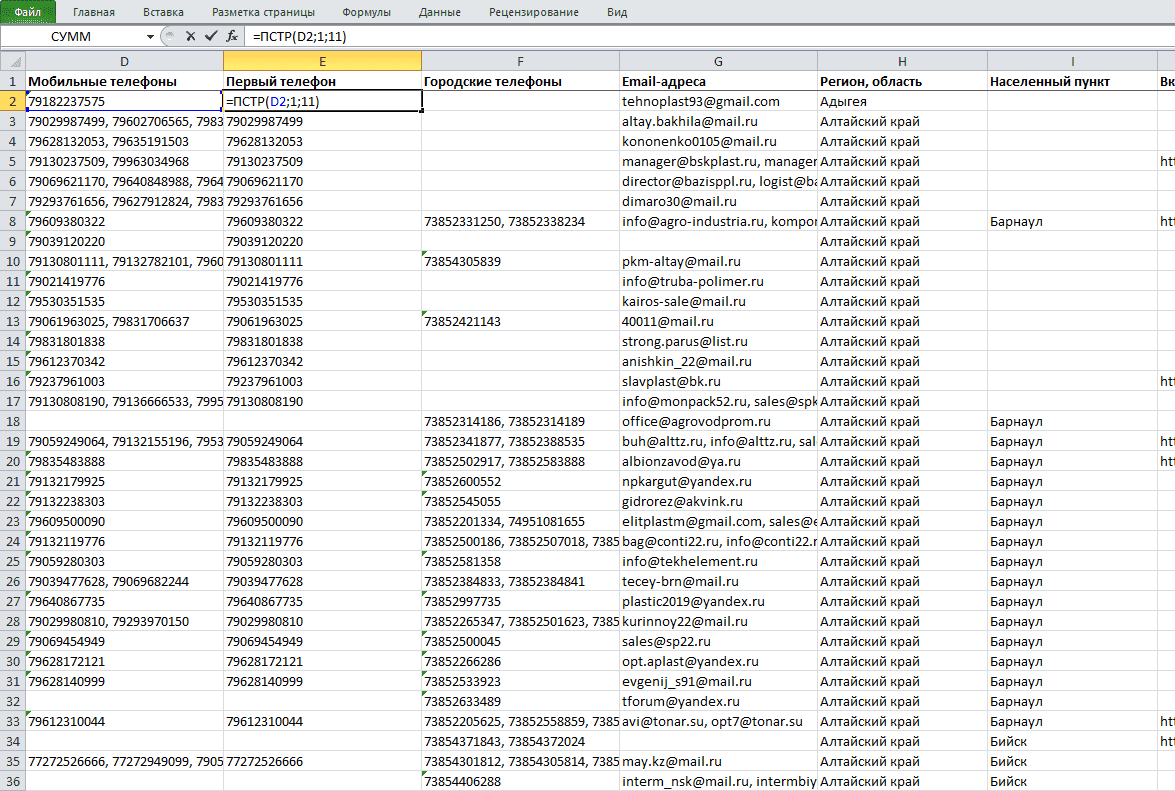1175x791 pixels.
Task: Click cell with tehnoplast93@gmail.com
Action: (x=718, y=101)
